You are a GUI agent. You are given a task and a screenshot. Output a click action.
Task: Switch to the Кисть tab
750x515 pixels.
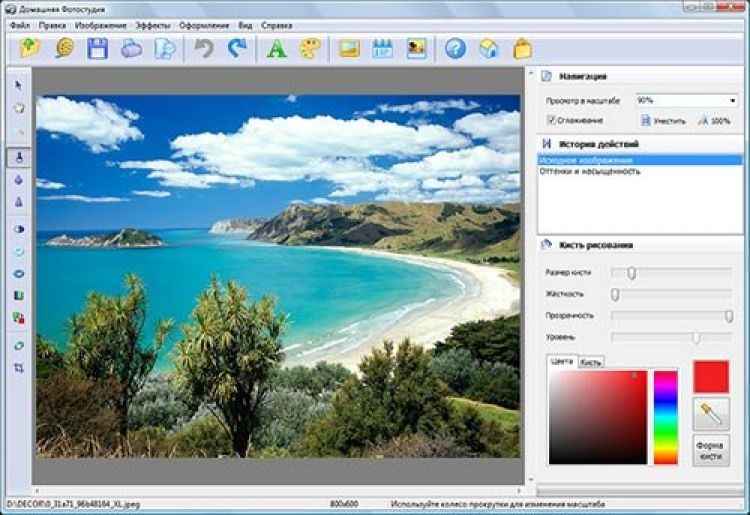pos(591,362)
